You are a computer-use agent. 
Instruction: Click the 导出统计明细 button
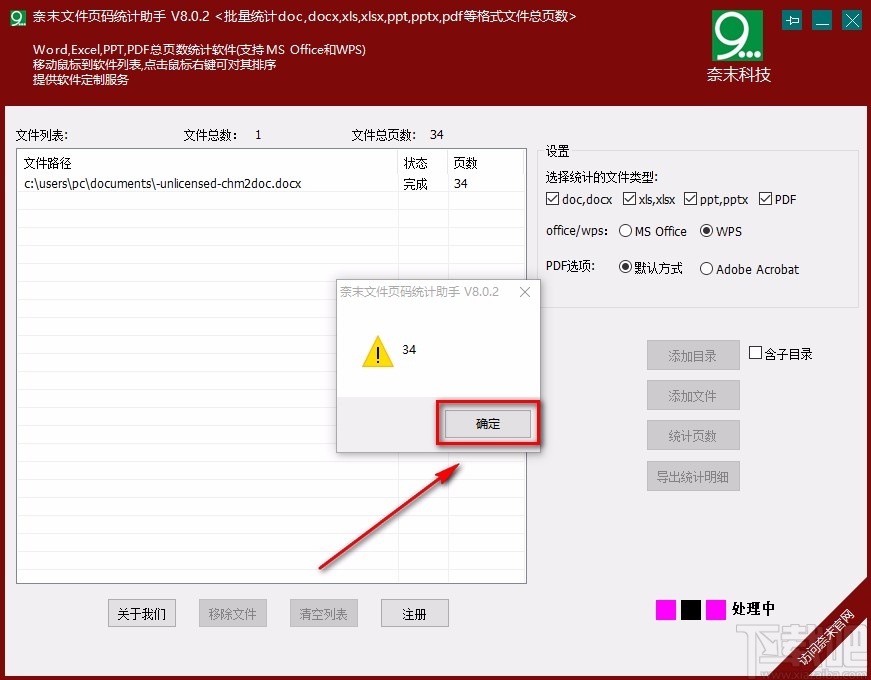pyautogui.click(x=693, y=476)
